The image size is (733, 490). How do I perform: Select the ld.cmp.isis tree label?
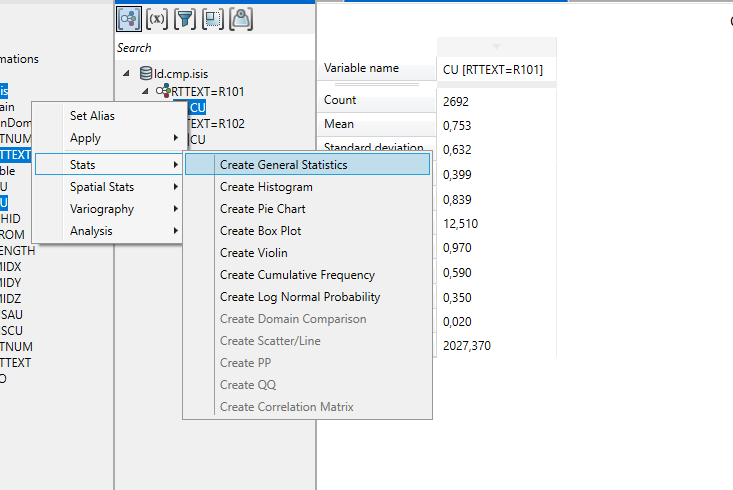(181, 73)
